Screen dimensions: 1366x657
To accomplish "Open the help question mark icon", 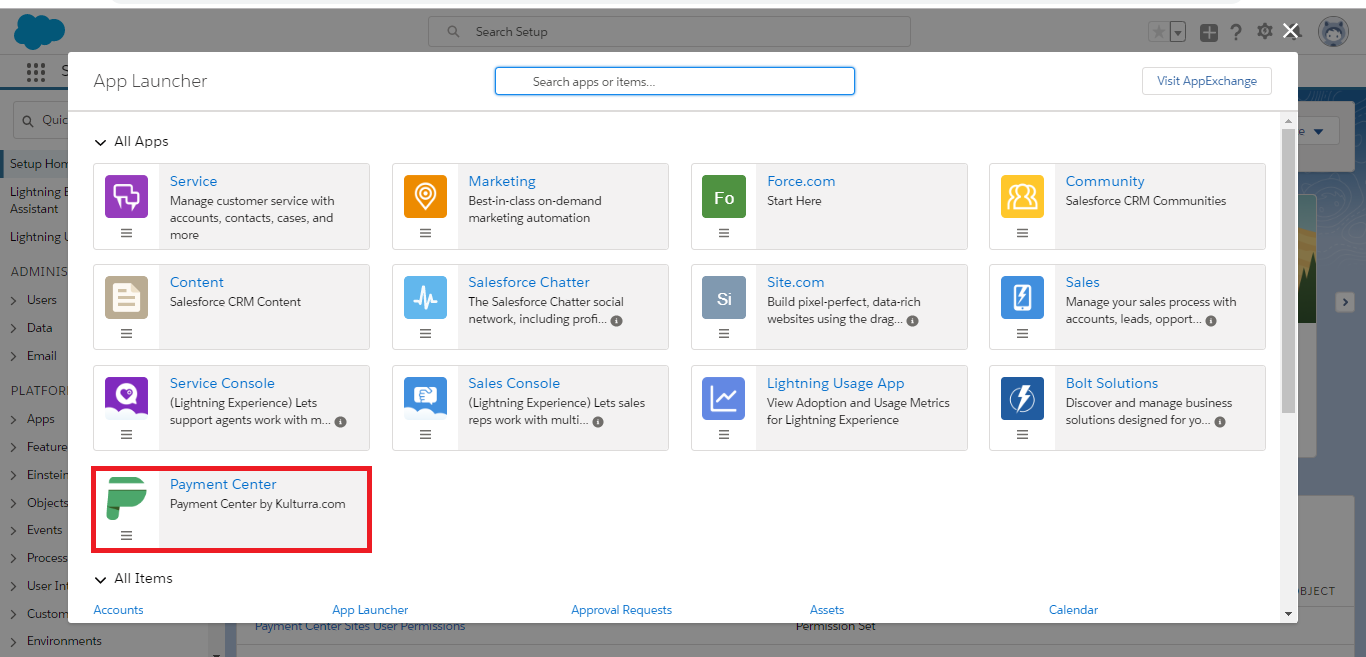I will pyautogui.click(x=1237, y=32).
